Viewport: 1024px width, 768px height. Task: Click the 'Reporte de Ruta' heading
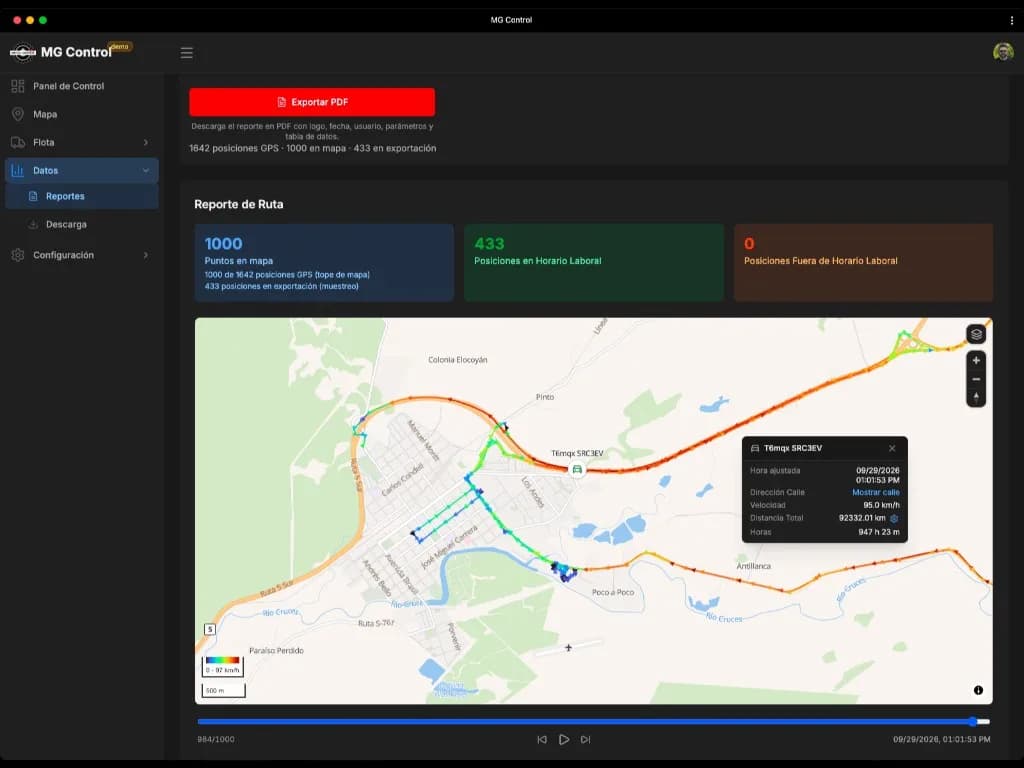(239, 204)
